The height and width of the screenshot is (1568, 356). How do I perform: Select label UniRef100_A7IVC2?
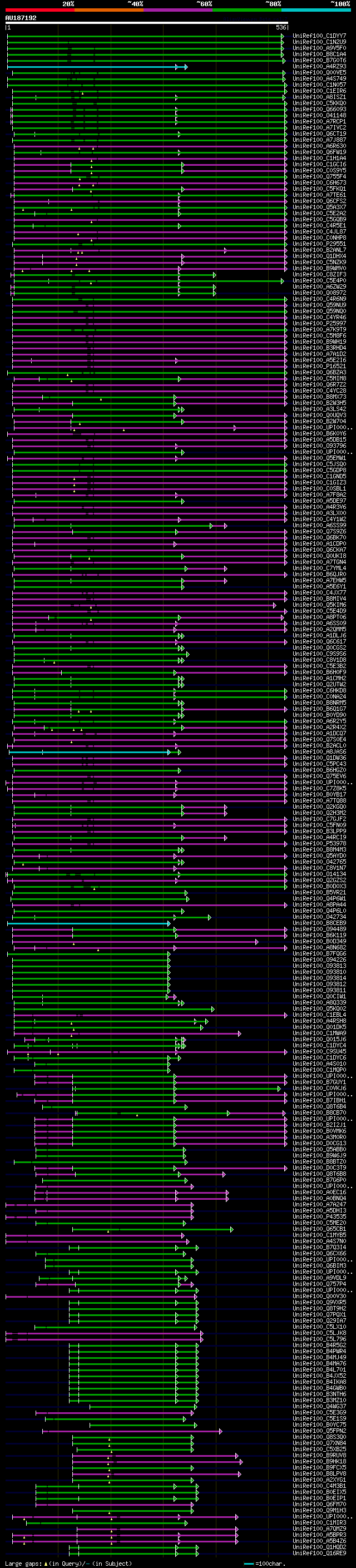coord(319,127)
